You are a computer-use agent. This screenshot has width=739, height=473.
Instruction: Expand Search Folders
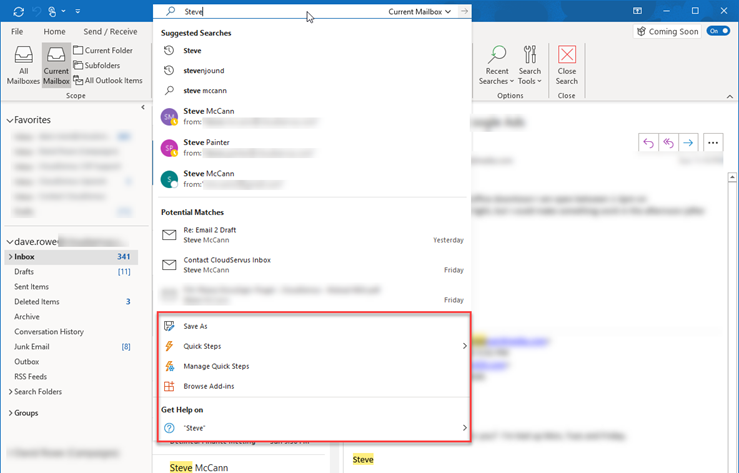pos(10,391)
